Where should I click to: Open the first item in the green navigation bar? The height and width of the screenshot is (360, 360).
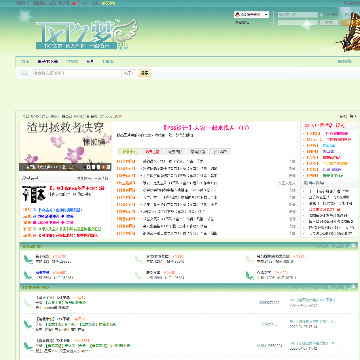pos(25,62)
